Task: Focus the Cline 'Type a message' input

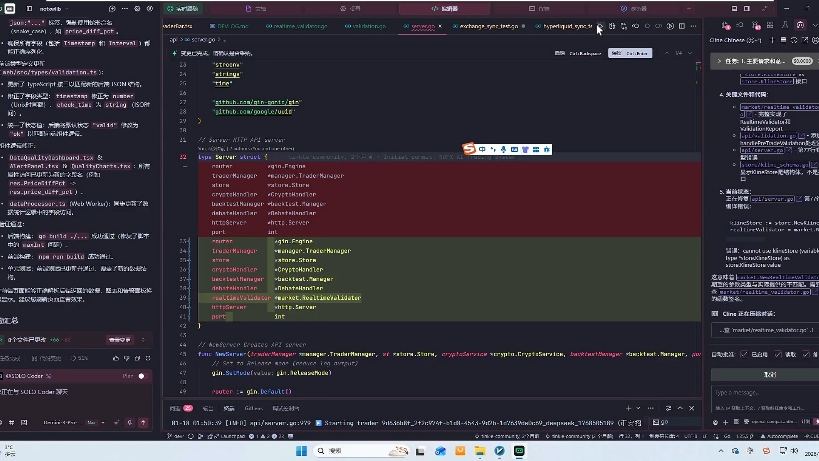Action: tap(765, 393)
